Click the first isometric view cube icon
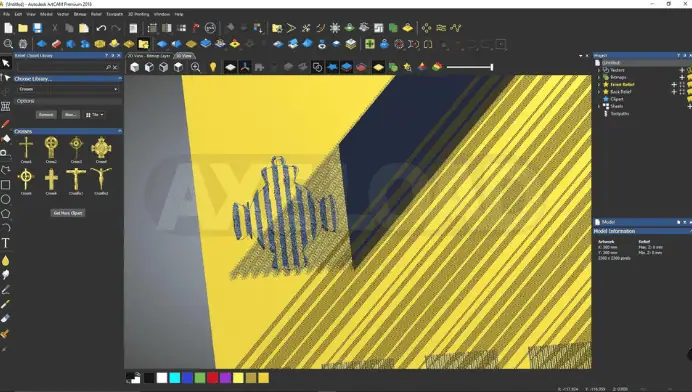This screenshot has height=392, width=692. [135, 67]
